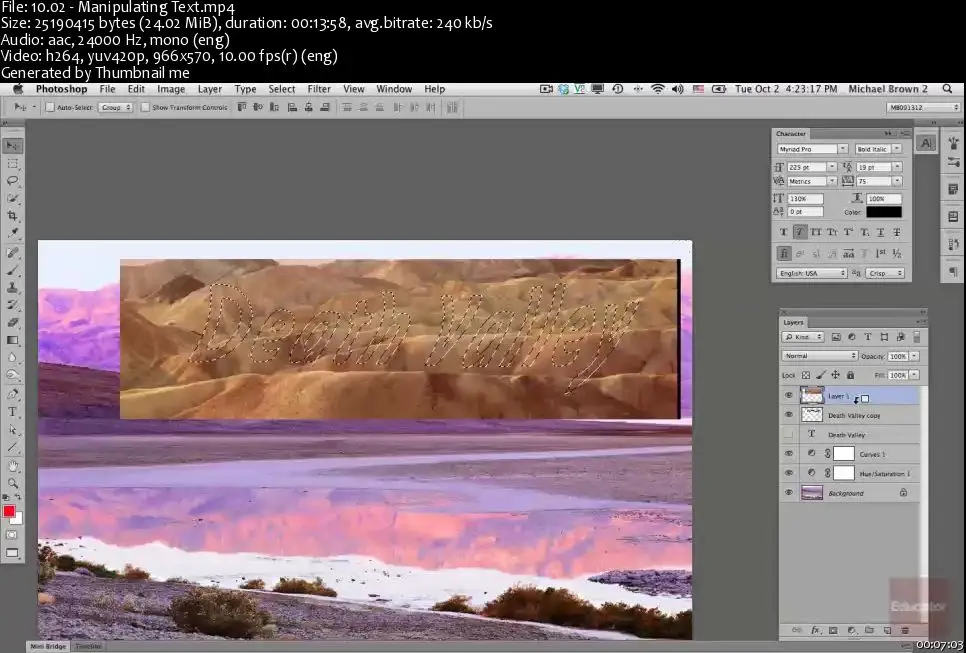Select the History Brush tool
The width and height of the screenshot is (966, 653).
(x=12, y=305)
